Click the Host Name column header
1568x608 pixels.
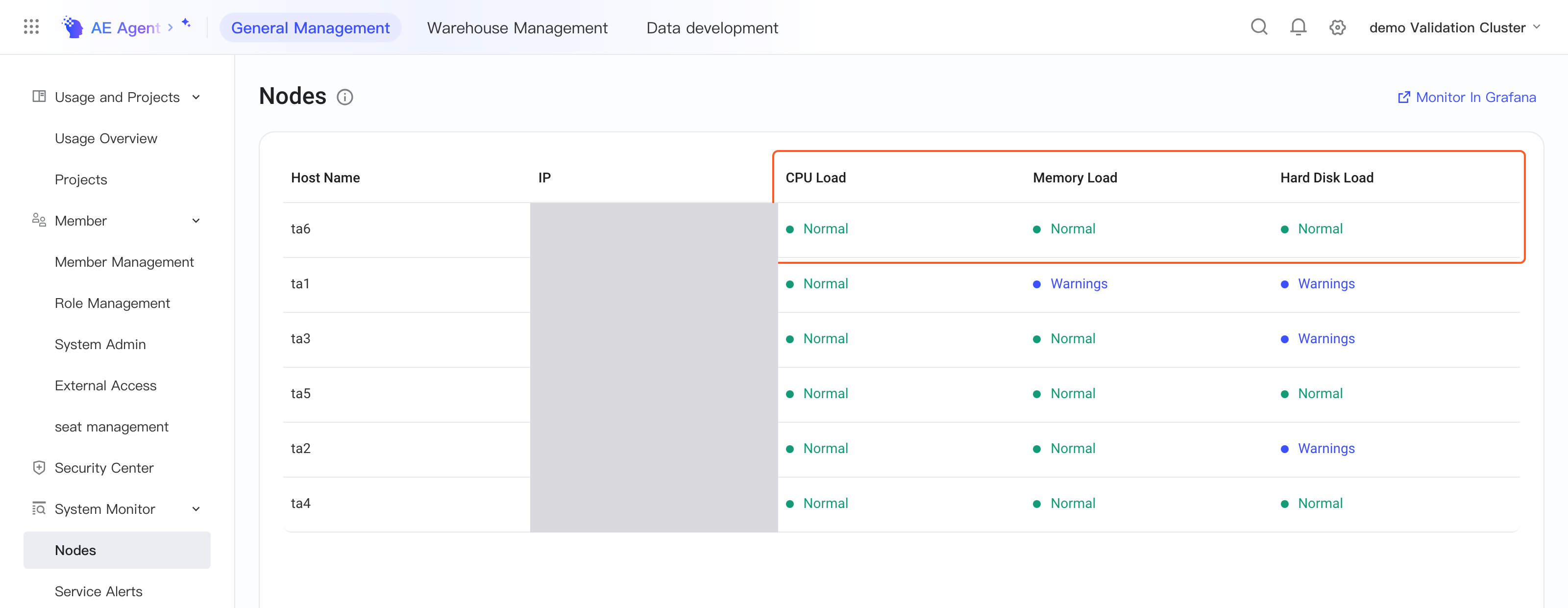coord(325,177)
